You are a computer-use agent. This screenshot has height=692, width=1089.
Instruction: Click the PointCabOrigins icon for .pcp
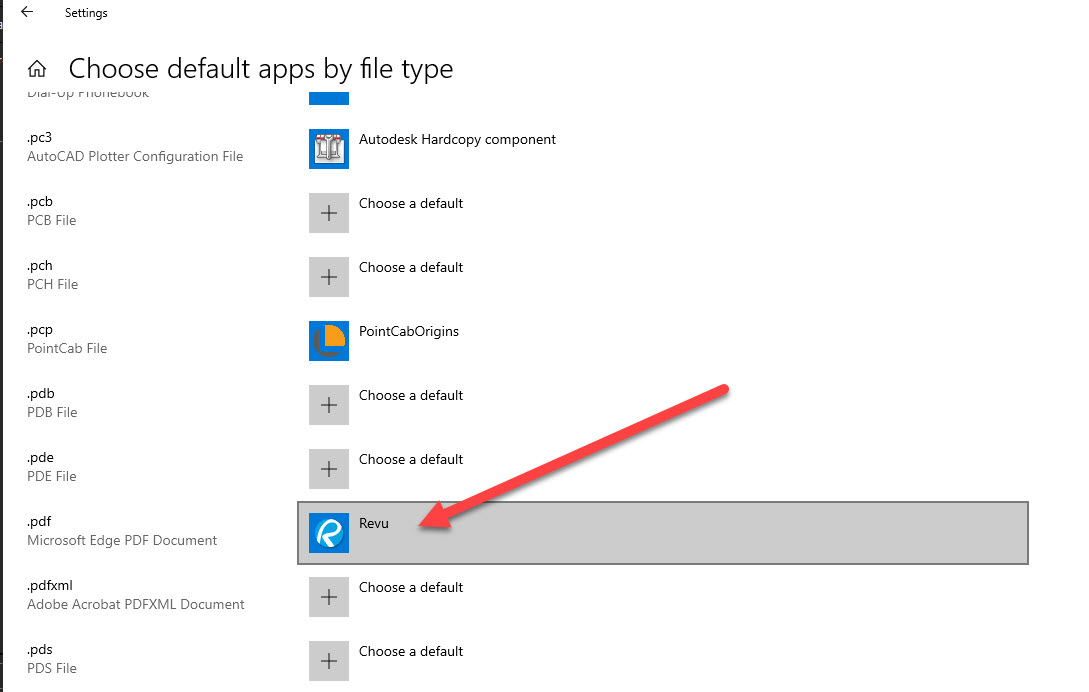click(x=329, y=340)
